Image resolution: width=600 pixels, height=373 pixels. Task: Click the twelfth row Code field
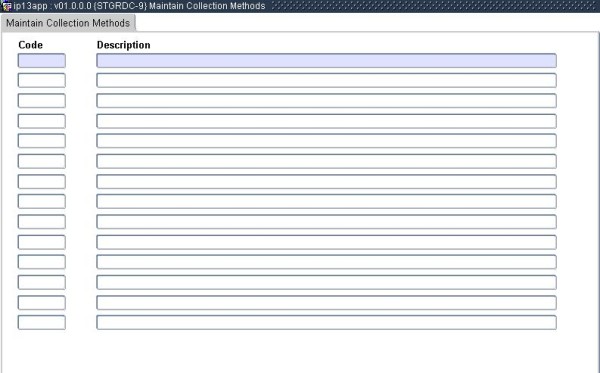click(x=42, y=282)
